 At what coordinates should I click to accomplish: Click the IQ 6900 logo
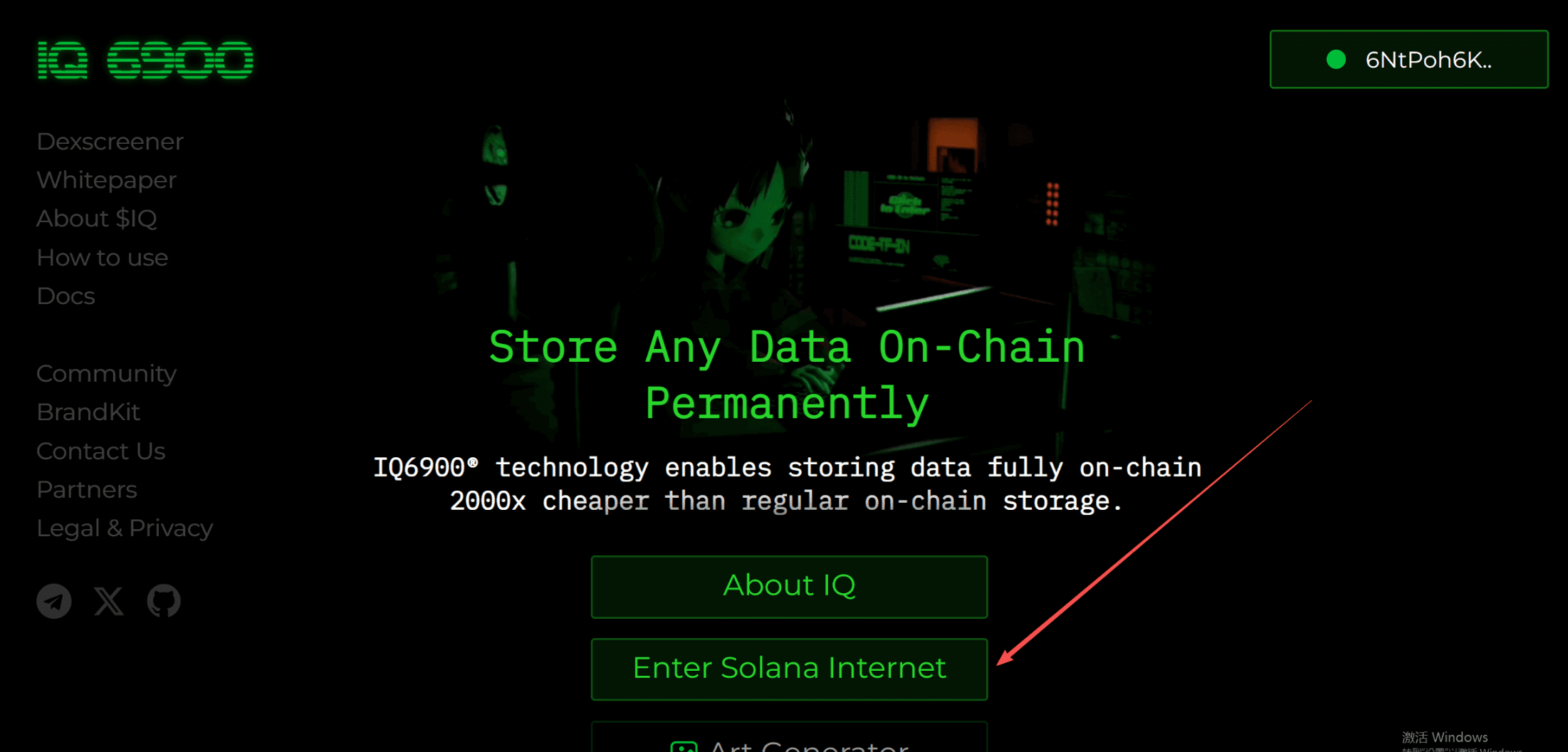pyautogui.click(x=145, y=60)
